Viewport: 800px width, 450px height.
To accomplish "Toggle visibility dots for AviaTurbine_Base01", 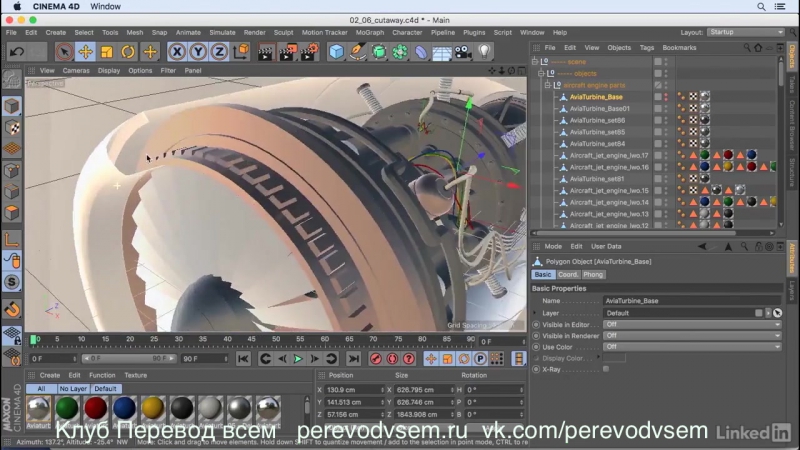I will point(668,108).
